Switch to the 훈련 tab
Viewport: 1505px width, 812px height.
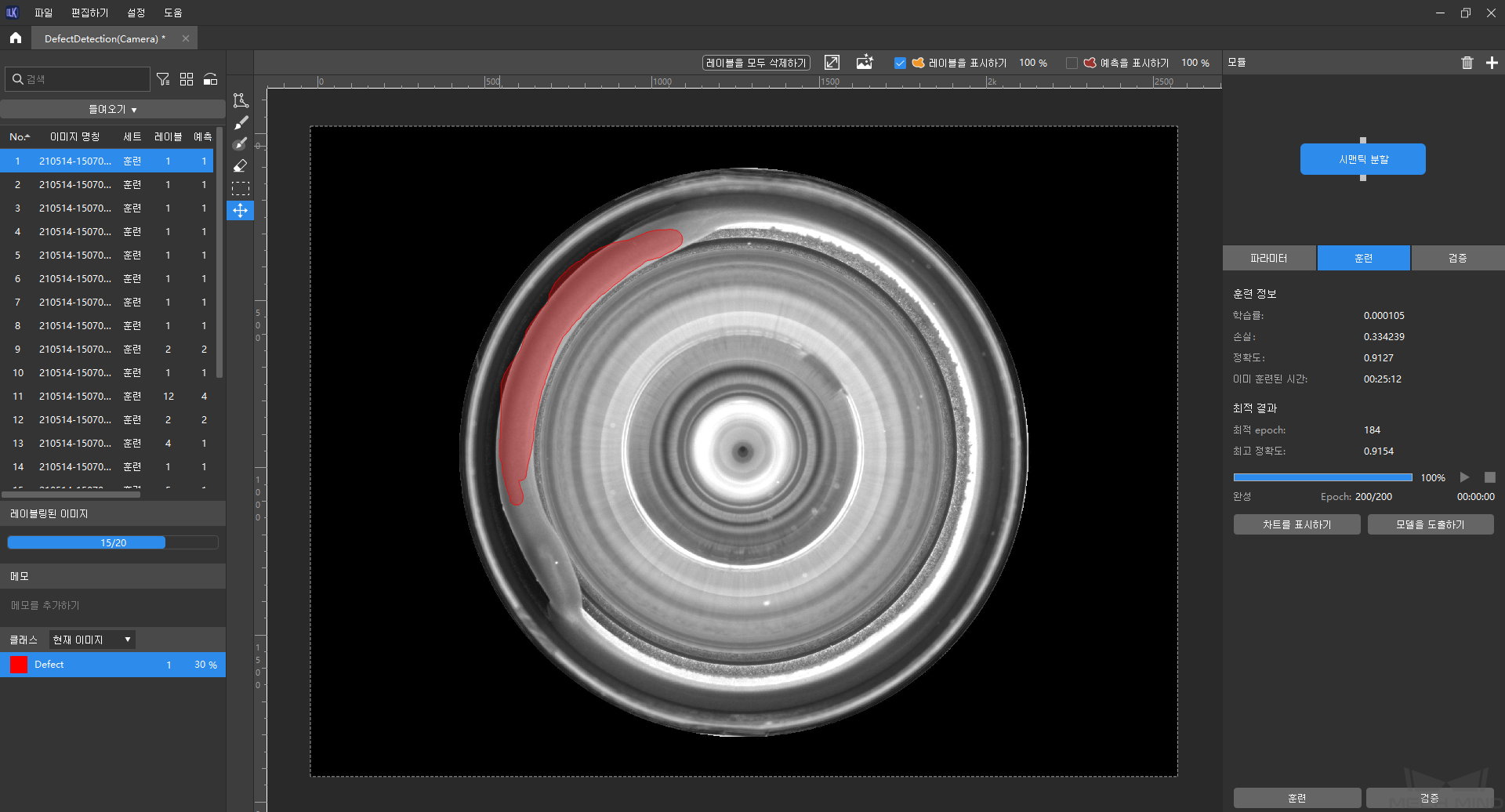click(x=1364, y=258)
